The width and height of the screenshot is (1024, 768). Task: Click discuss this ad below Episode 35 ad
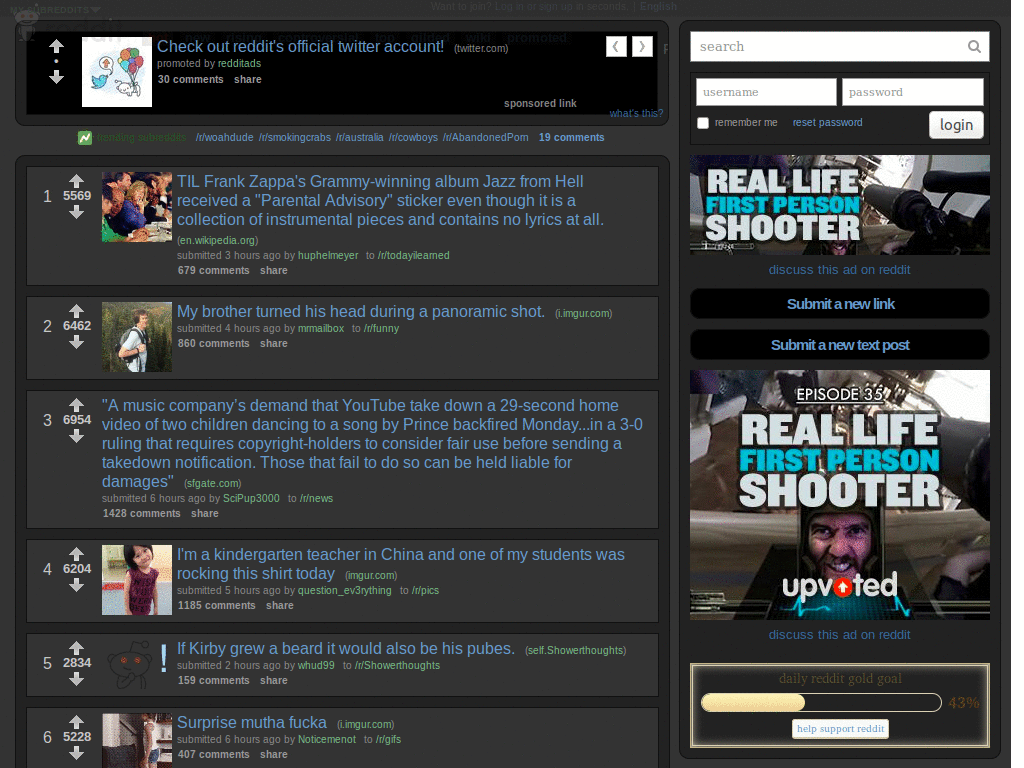click(839, 635)
